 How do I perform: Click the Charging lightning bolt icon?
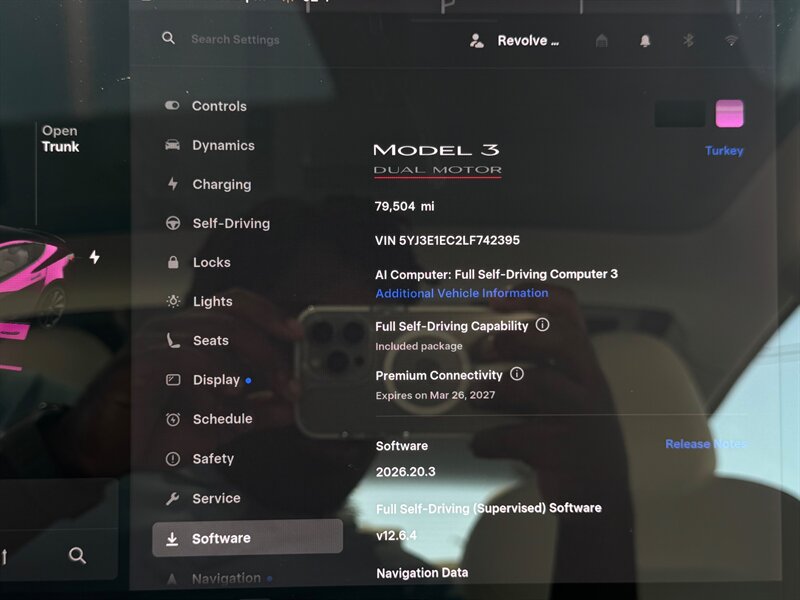[x=173, y=184]
